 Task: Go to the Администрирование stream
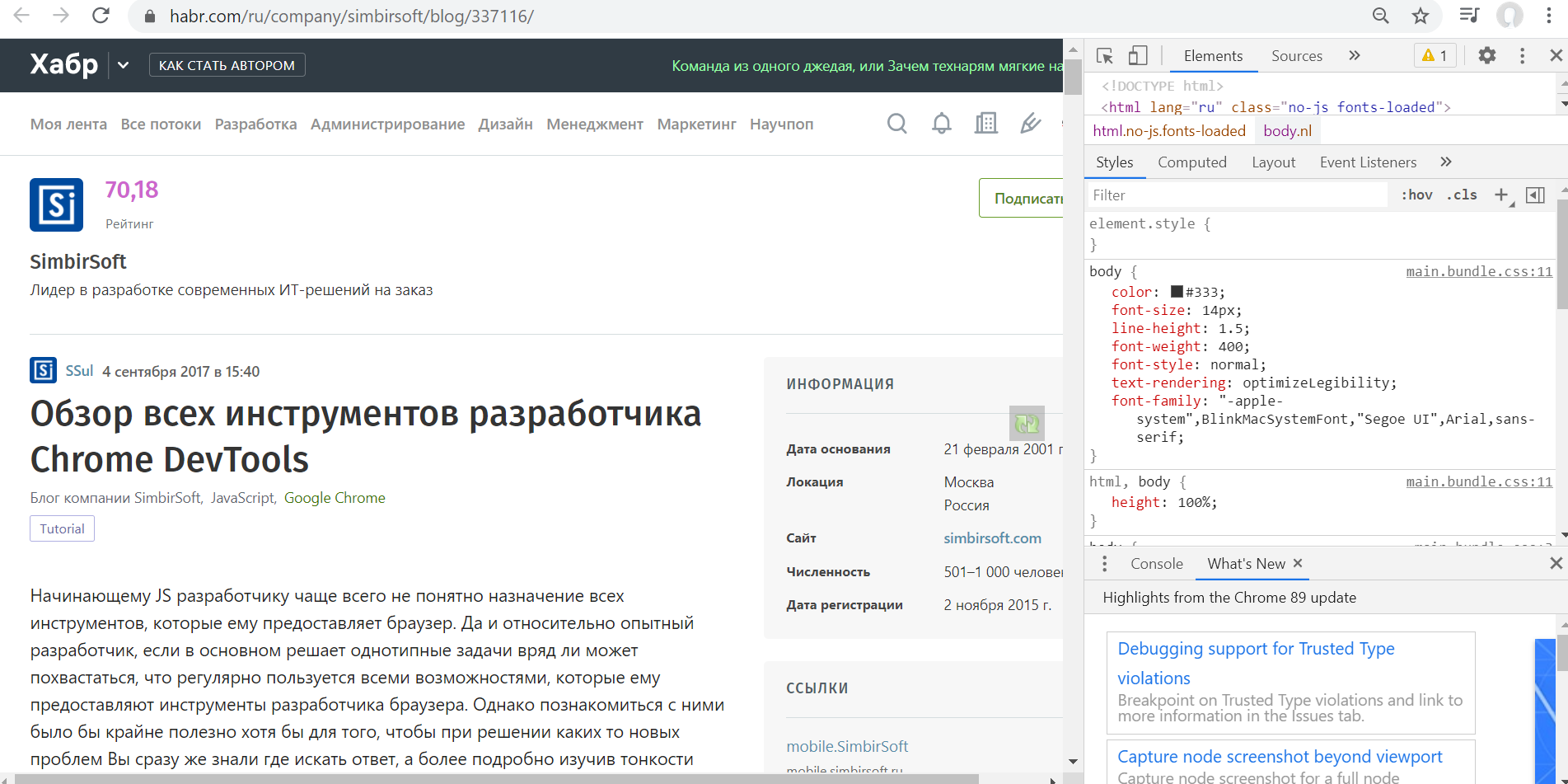[x=387, y=124]
